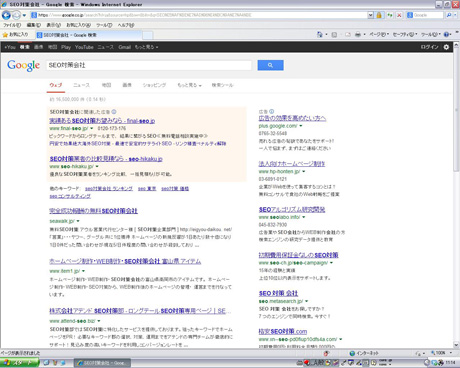The image size is (460, 368).
Task: Click +You in Google black bar
Action: 10,47
